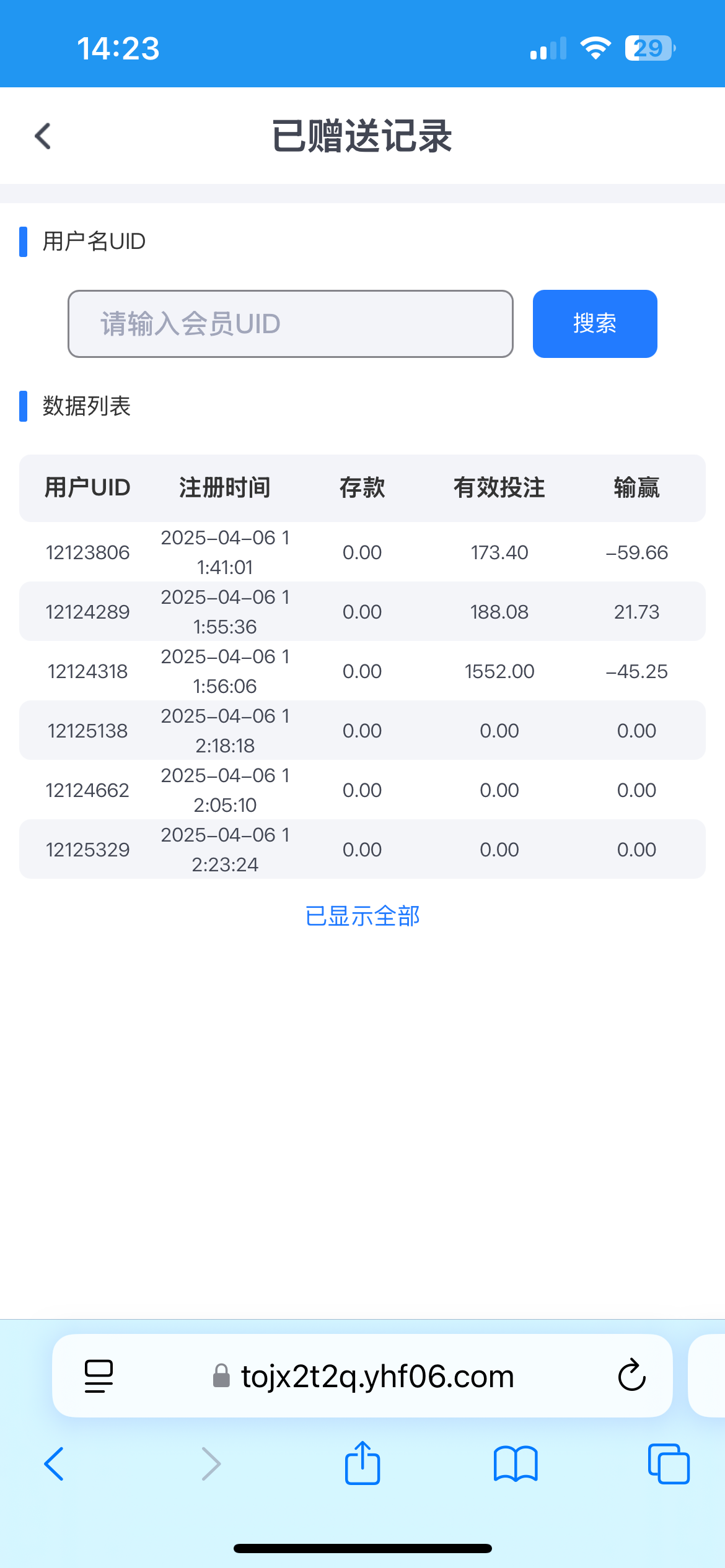Select the 注册时间 column header
The width and height of the screenshot is (725, 1568).
click(224, 487)
